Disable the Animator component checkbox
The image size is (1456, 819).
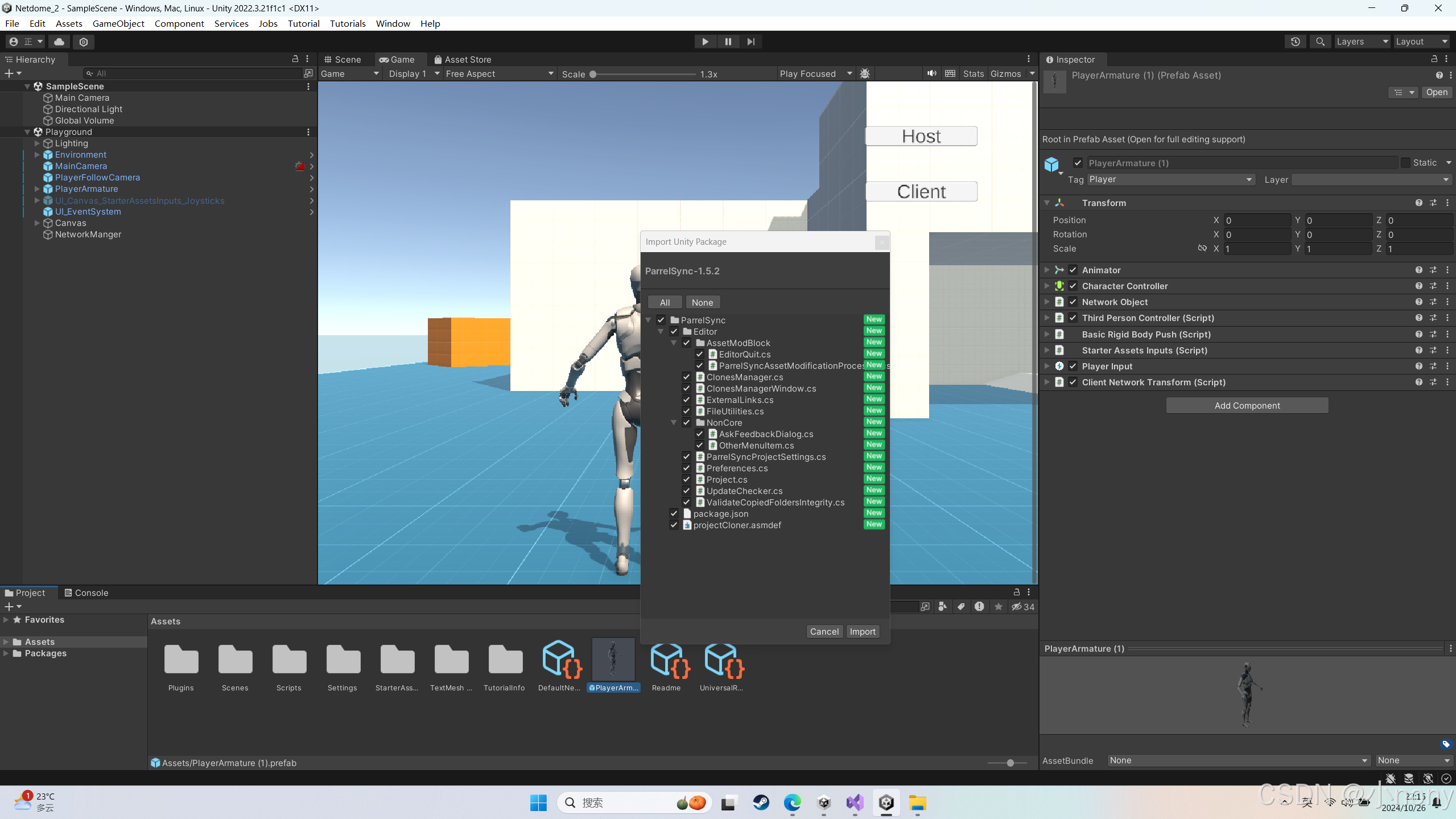[x=1072, y=270]
